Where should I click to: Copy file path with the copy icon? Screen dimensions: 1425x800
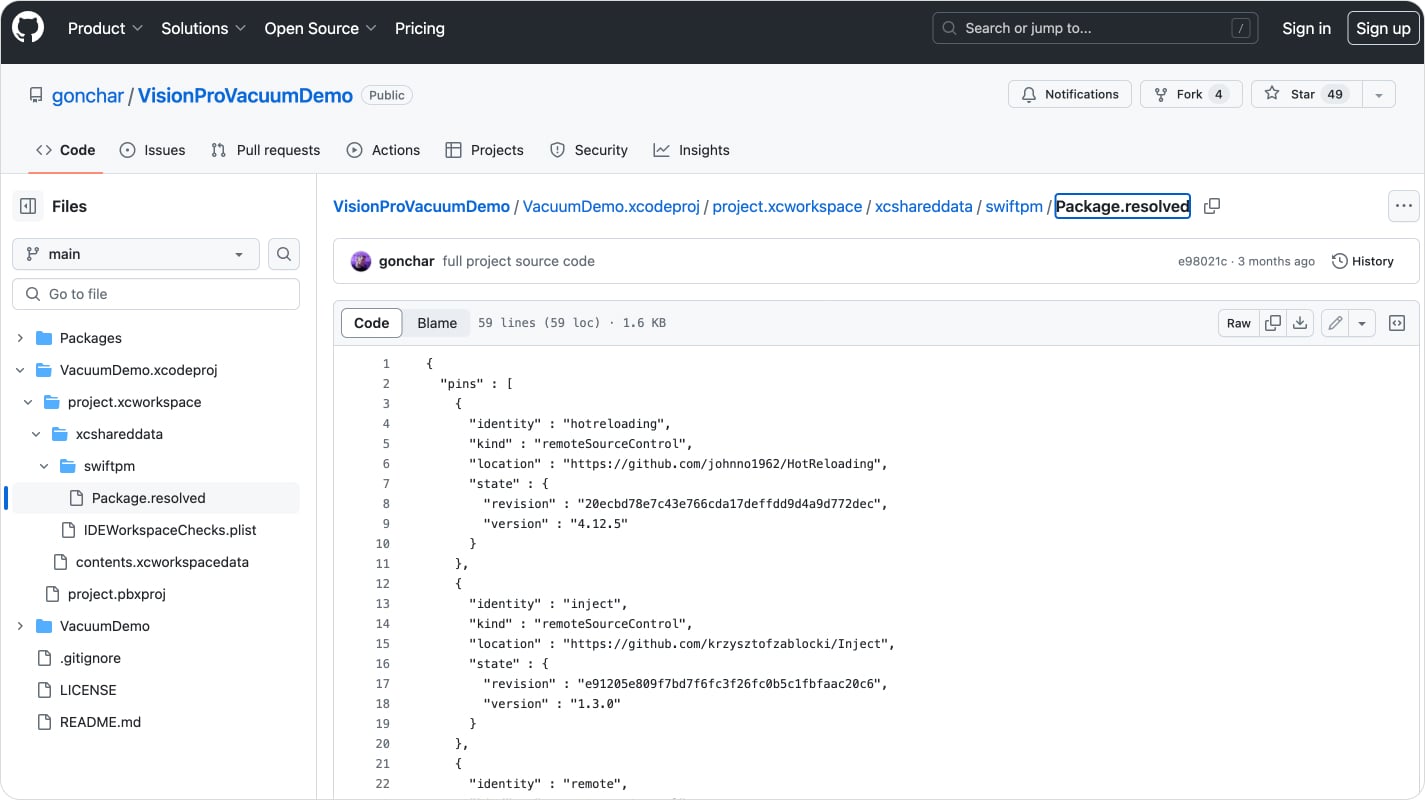pos(1212,206)
